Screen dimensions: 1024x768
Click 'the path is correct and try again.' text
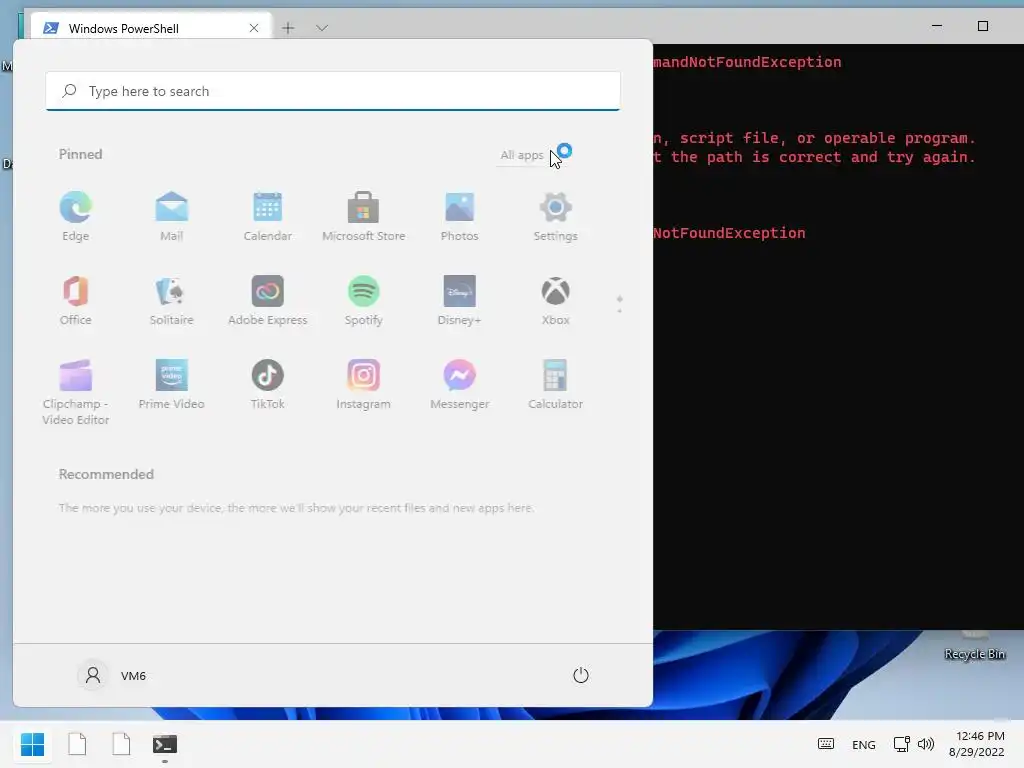(x=823, y=157)
